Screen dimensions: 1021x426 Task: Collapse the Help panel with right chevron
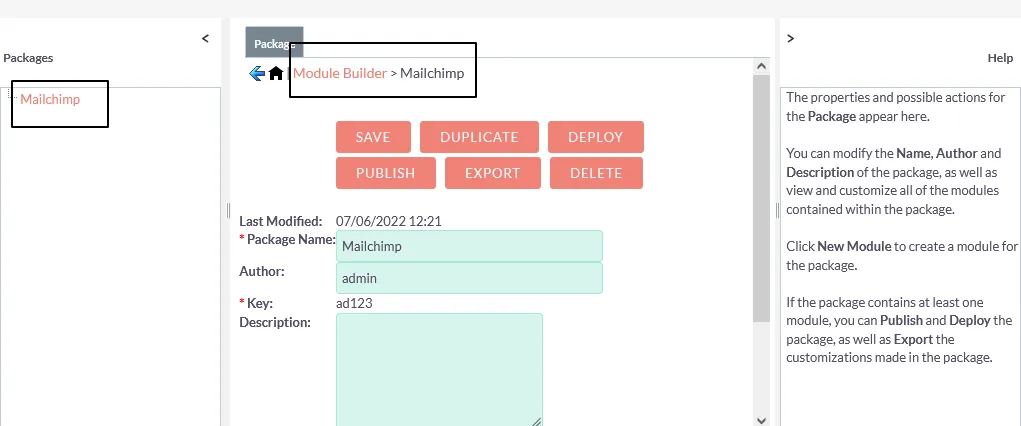790,38
